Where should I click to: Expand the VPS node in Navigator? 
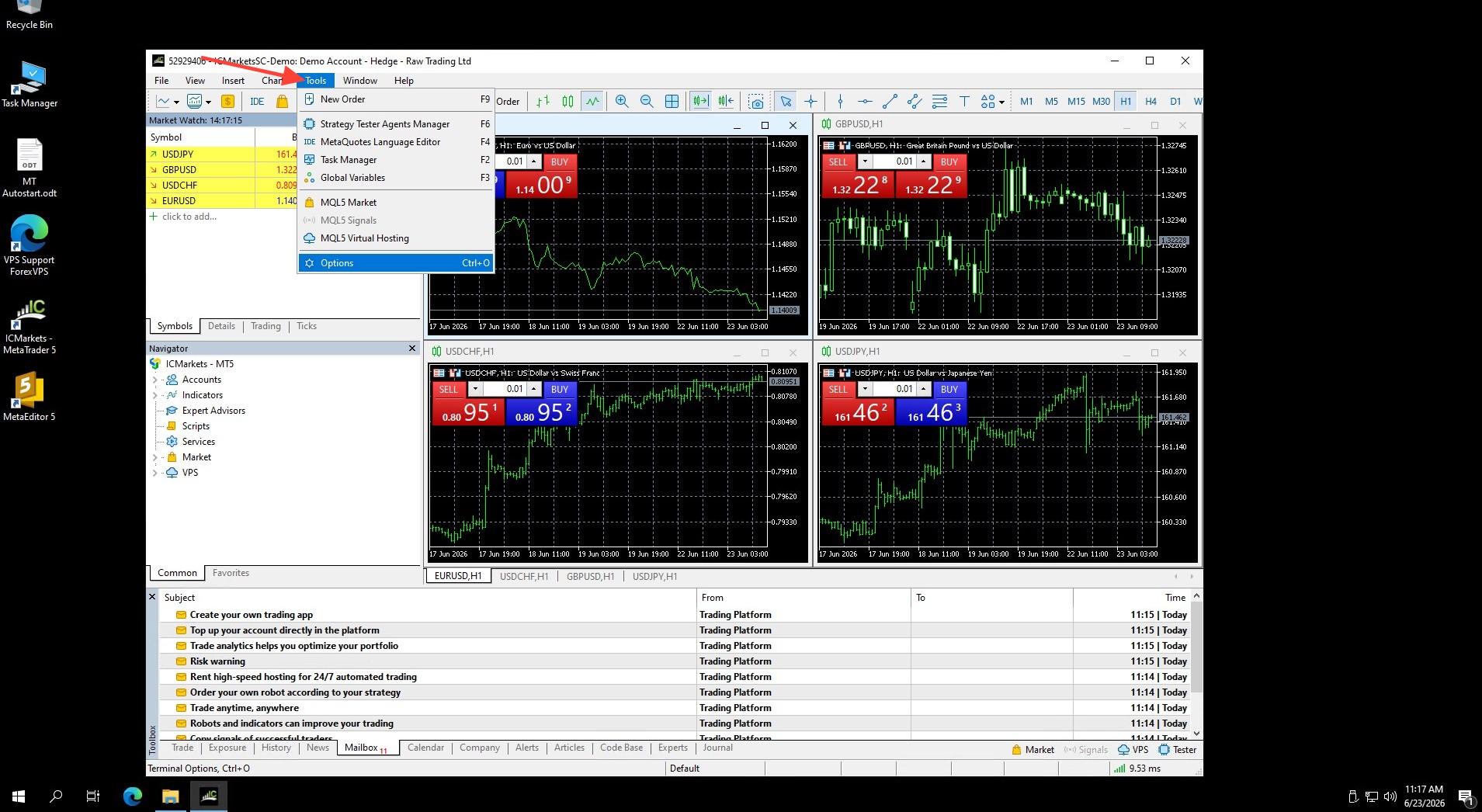click(x=154, y=474)
